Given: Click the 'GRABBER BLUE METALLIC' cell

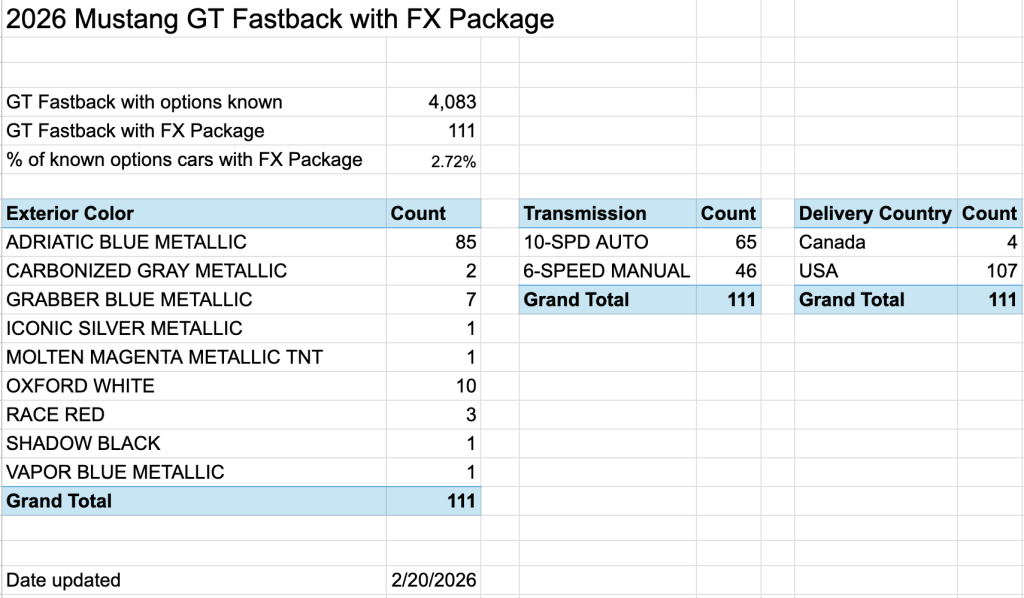Looking at the screenshot, I should pos(129,299).
